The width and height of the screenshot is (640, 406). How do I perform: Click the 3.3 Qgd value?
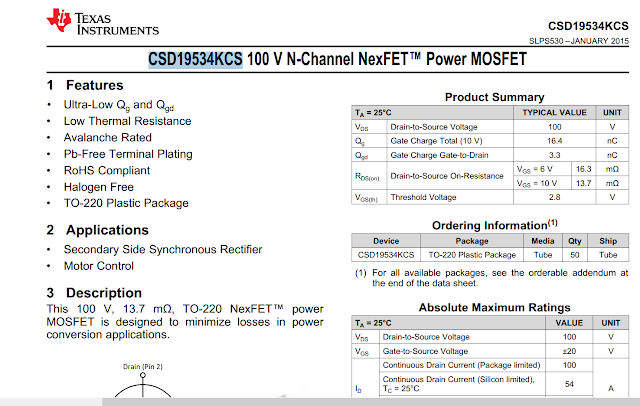(x=554, y=155)
